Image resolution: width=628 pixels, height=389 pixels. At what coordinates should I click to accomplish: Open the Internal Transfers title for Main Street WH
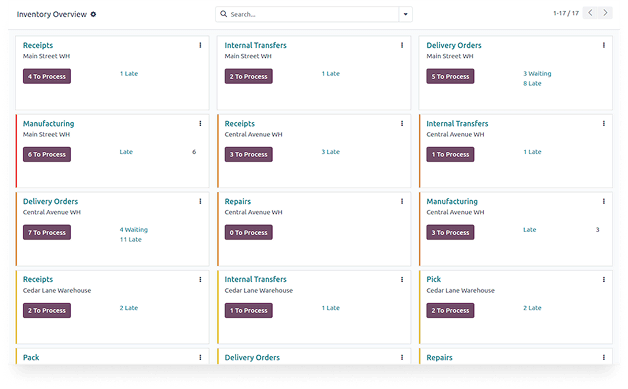tap(256, 45)
